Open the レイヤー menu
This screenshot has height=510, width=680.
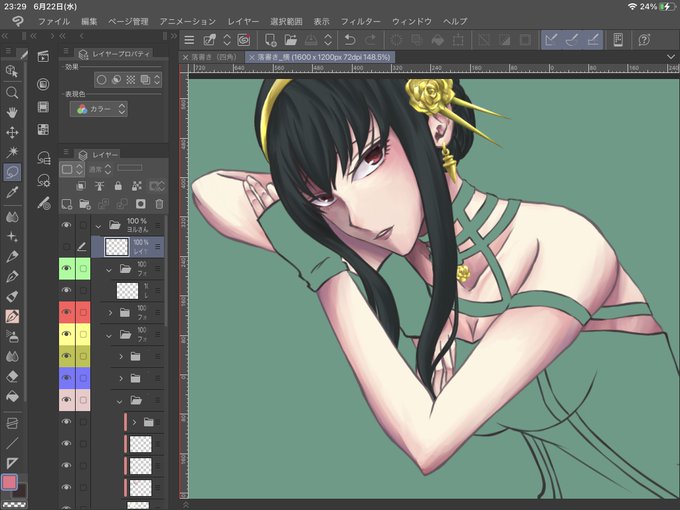[243, 21]
